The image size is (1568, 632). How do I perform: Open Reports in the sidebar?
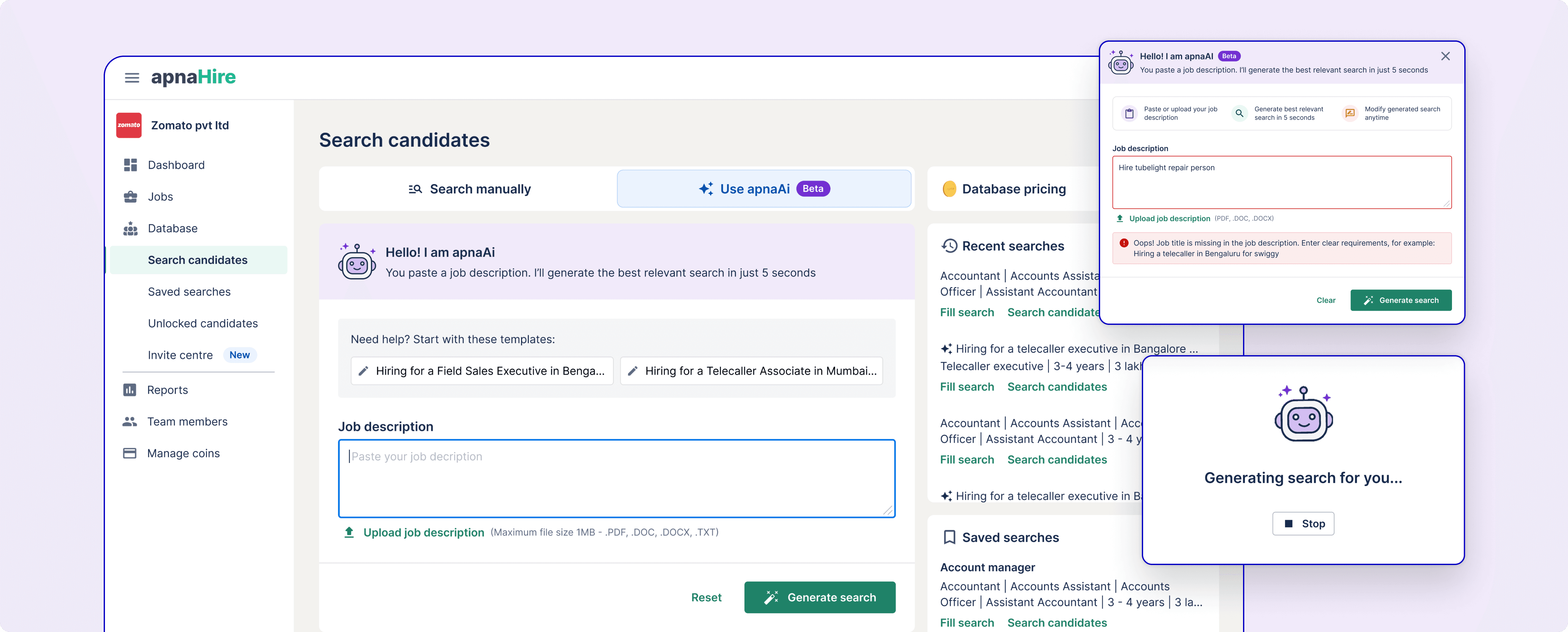(x=167, y=390)
